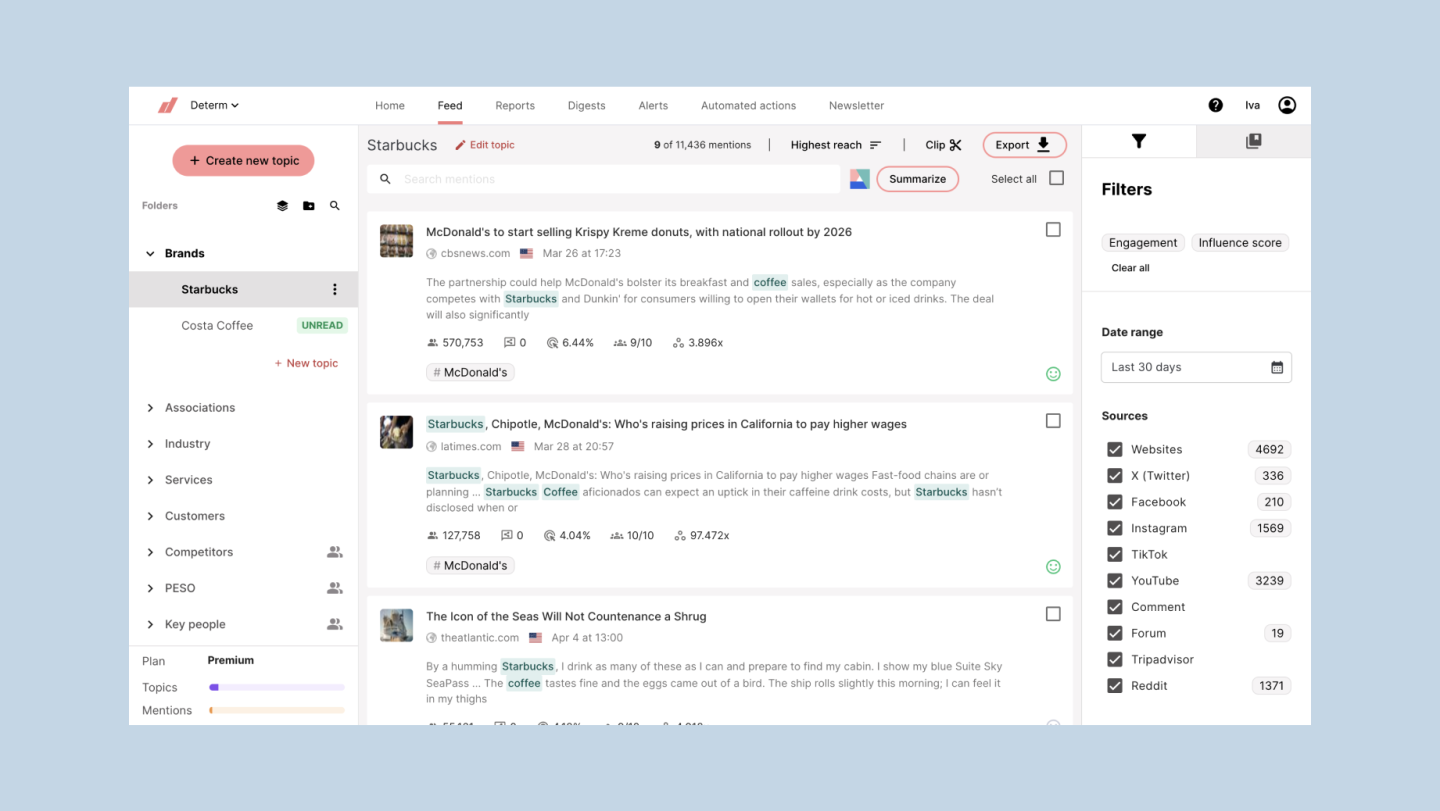1440x811 pixels.
Task: Uncheck the TikTok source checkbox
Action: click(x=1115, y=555)
